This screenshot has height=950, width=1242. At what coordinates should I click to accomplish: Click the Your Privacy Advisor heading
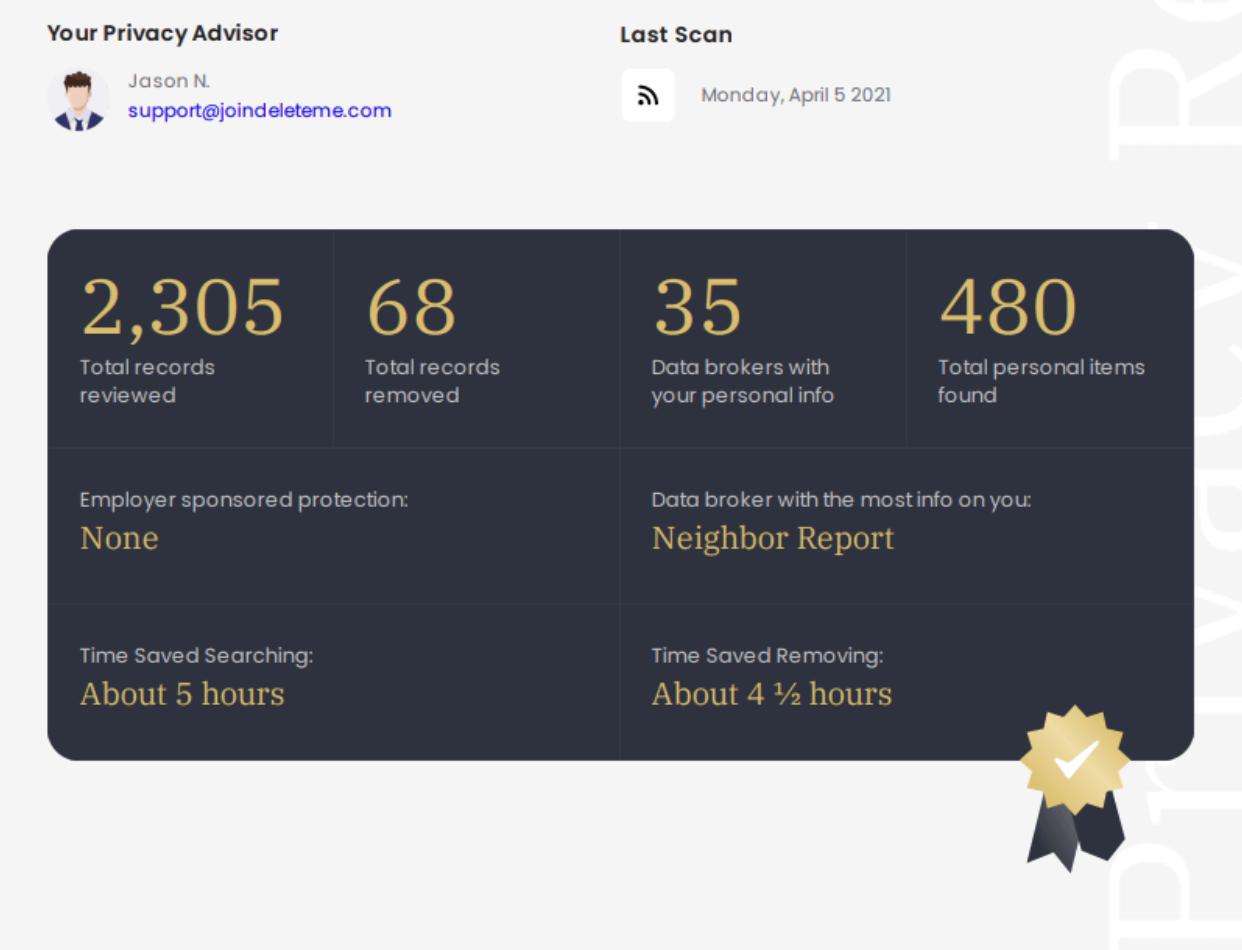162,33
